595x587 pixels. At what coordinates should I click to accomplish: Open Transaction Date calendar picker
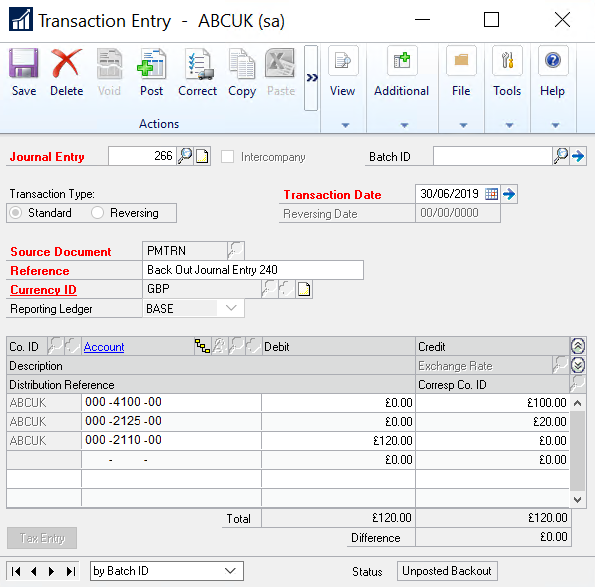pyautogui.click(x=491, y=194)
